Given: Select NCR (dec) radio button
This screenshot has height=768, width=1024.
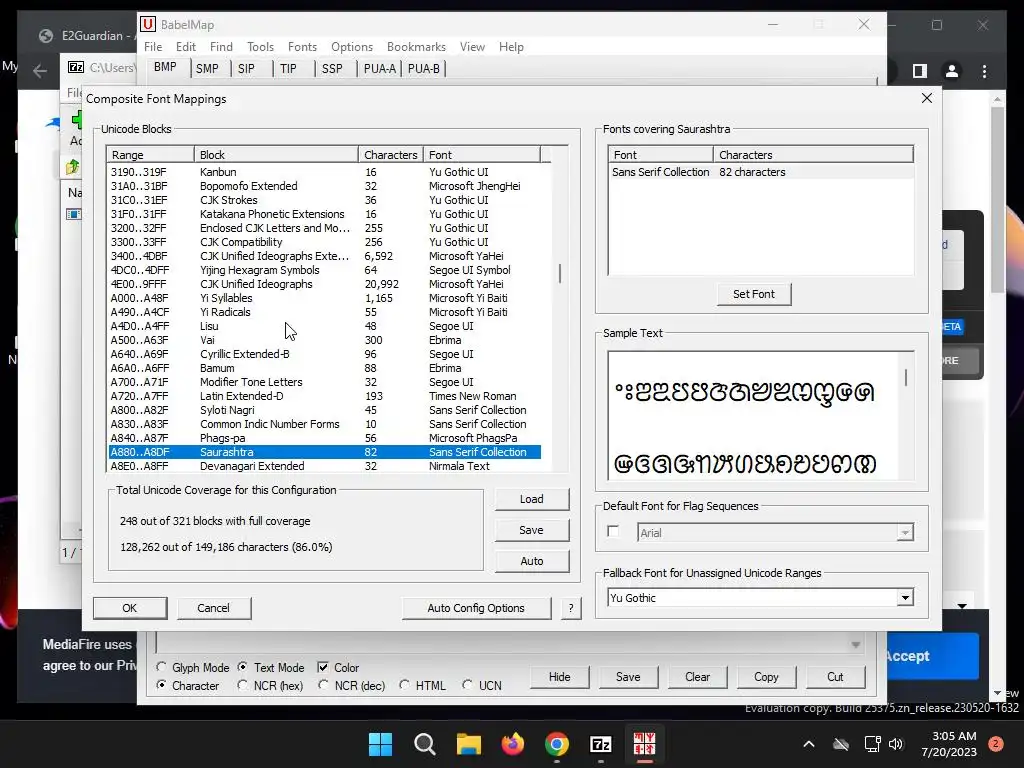Looking at the screenshot, I should pyautogui.click(x=323, y=685).
